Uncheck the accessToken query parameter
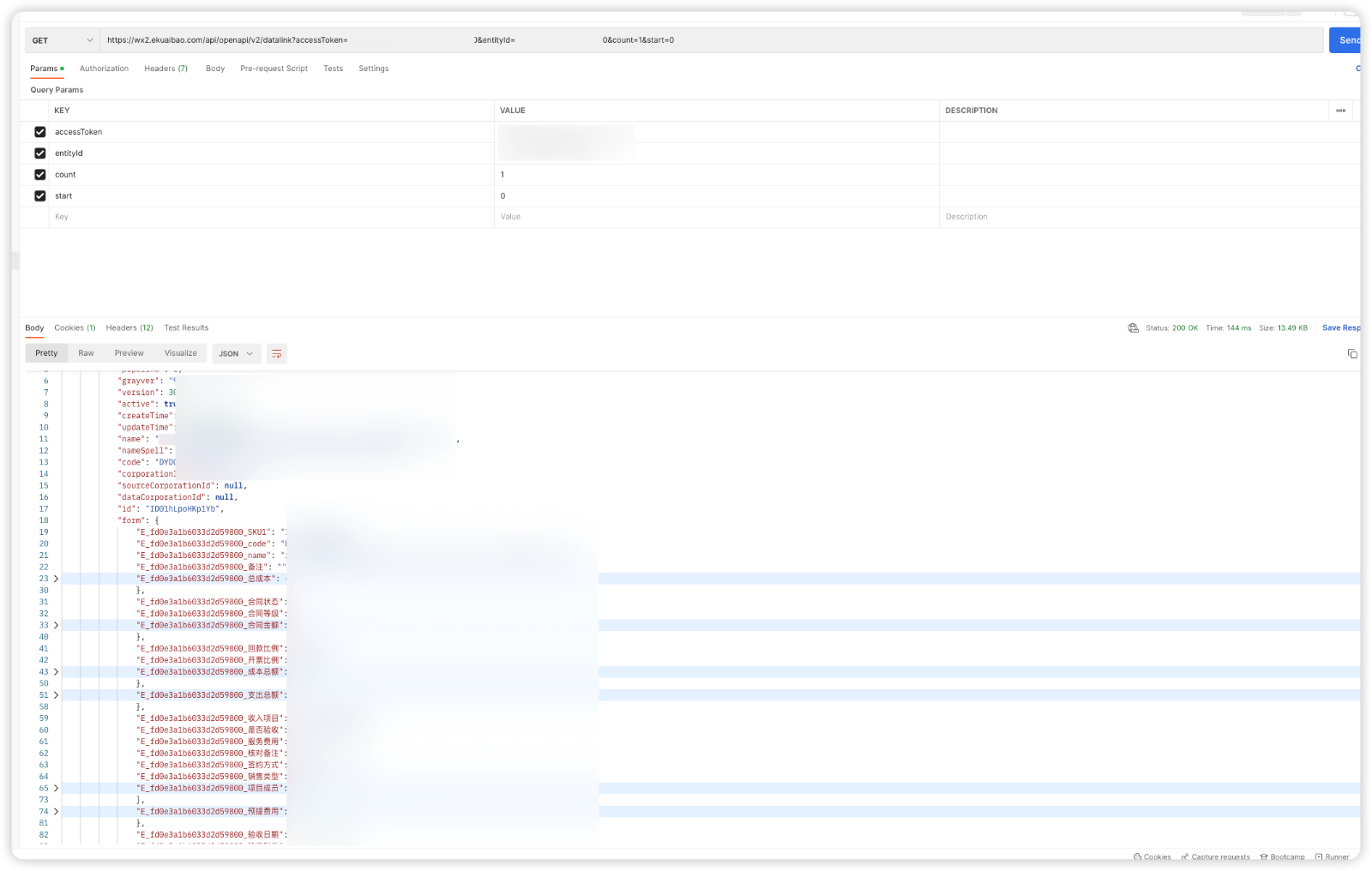The height and width of the screenshot is (871, 1372). (x=39, y=132)
